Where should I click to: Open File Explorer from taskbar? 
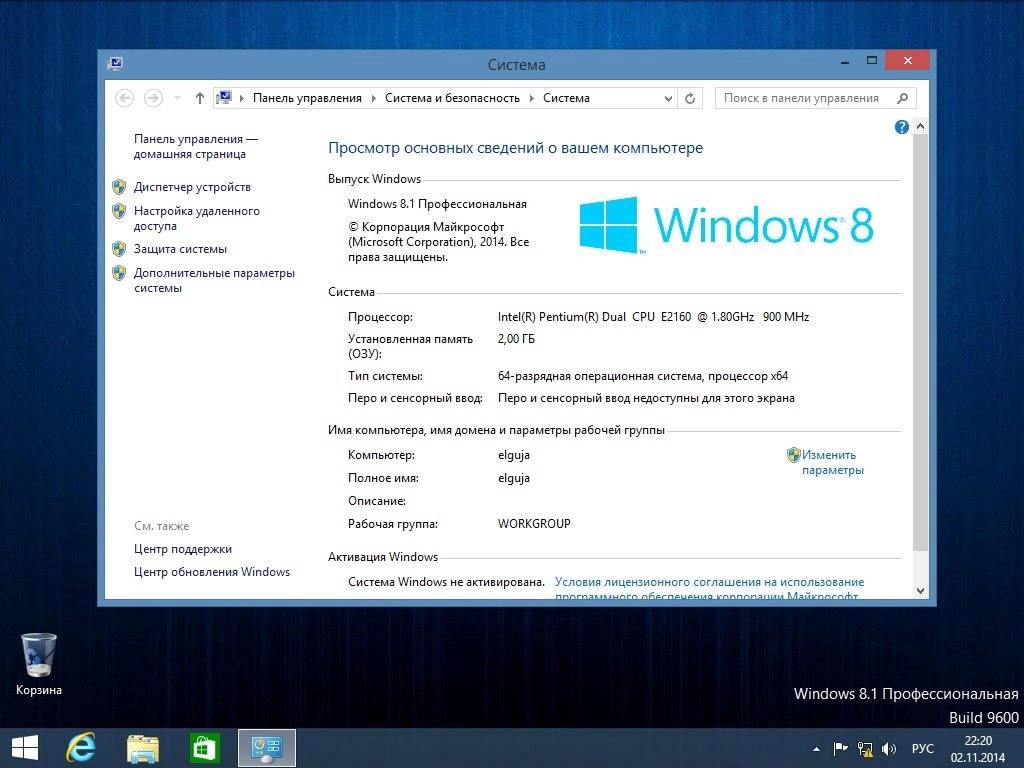[x=142, y=748]
